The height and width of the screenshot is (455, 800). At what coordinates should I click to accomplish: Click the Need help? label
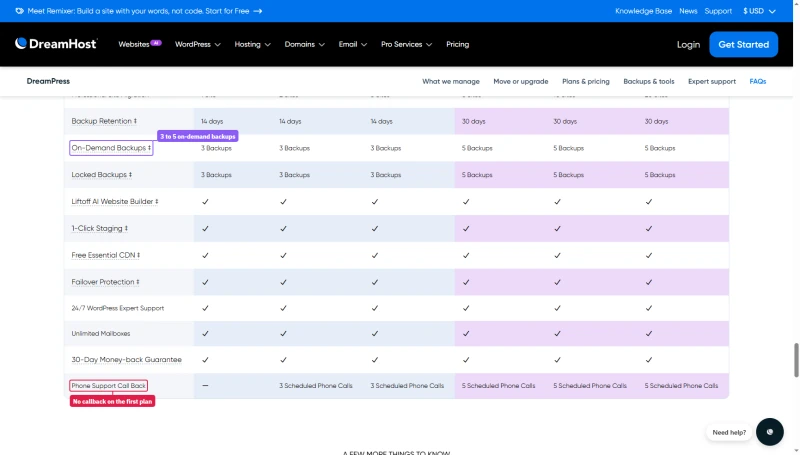pos(729,432)
